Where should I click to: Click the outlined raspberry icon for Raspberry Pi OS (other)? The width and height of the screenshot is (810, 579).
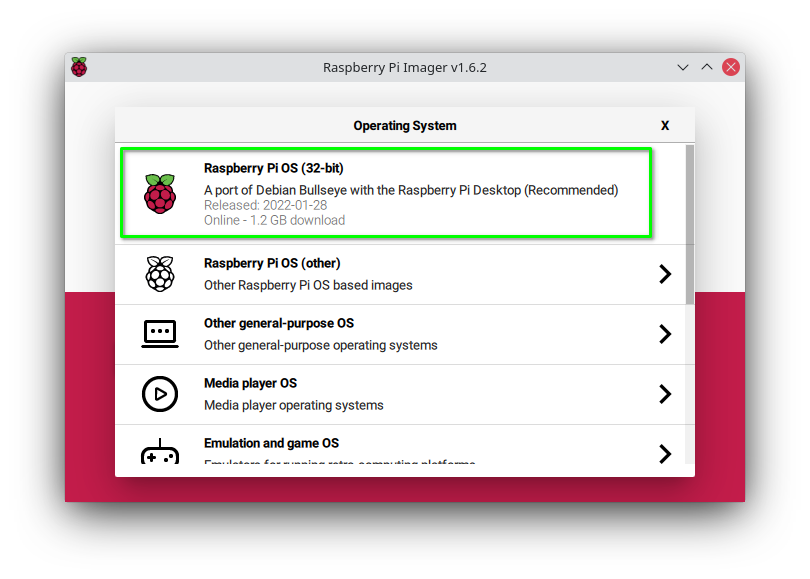tap(160, 274)
